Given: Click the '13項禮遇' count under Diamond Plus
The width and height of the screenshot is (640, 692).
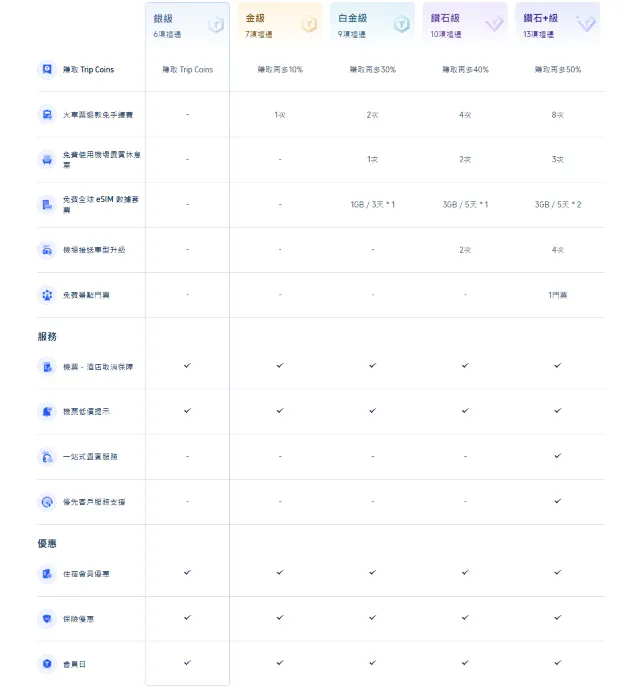Looking at the screenshot, I should [x=538, y=34].
